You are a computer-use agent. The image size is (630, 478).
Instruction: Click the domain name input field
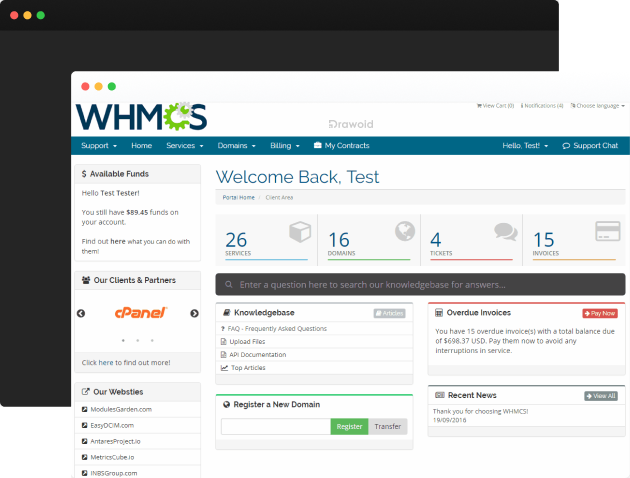click(276, 427)
